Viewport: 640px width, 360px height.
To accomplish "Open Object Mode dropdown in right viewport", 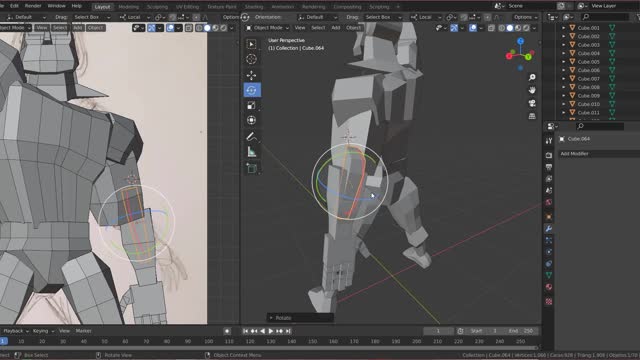I will tap(268, 28).
